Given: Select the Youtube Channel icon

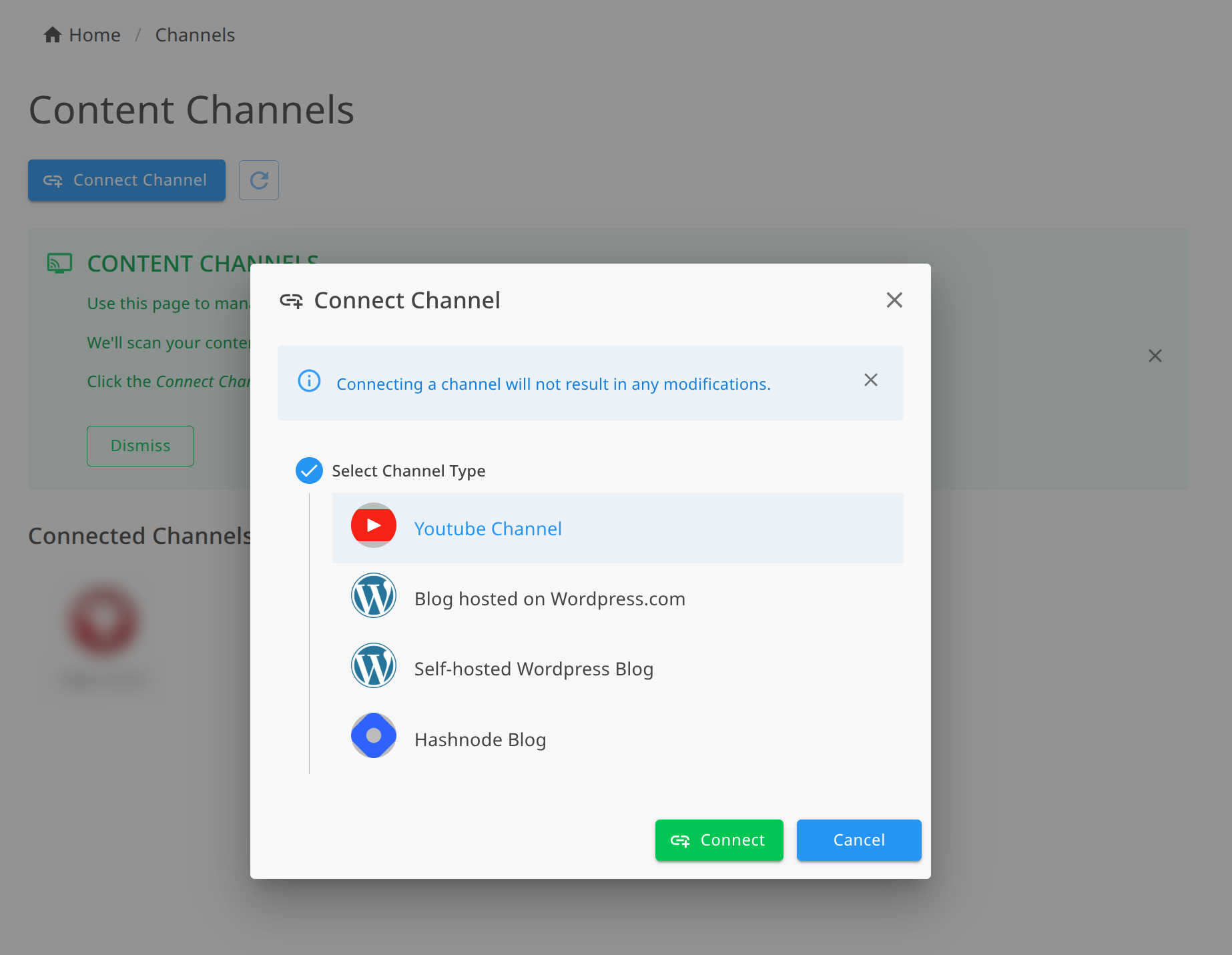Looking at the screenshot, I should pos(373,525).
